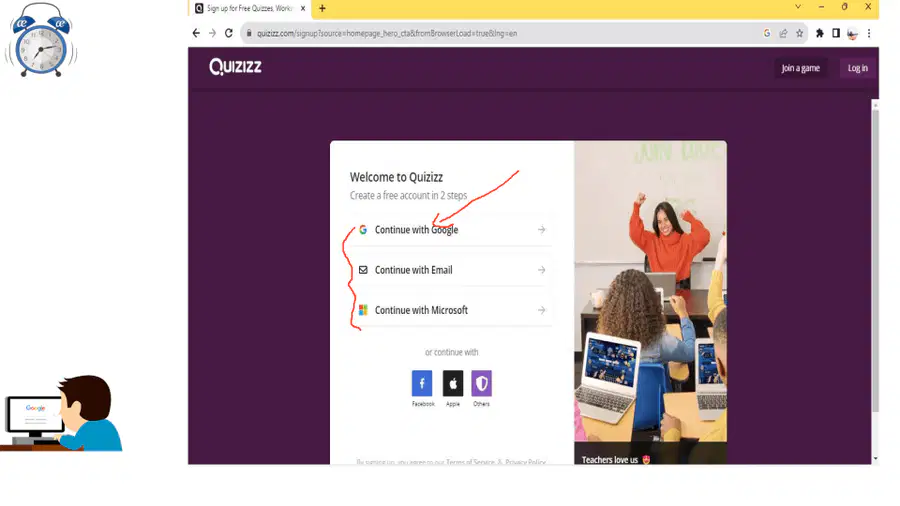Click the Teachers love us text

610,460
